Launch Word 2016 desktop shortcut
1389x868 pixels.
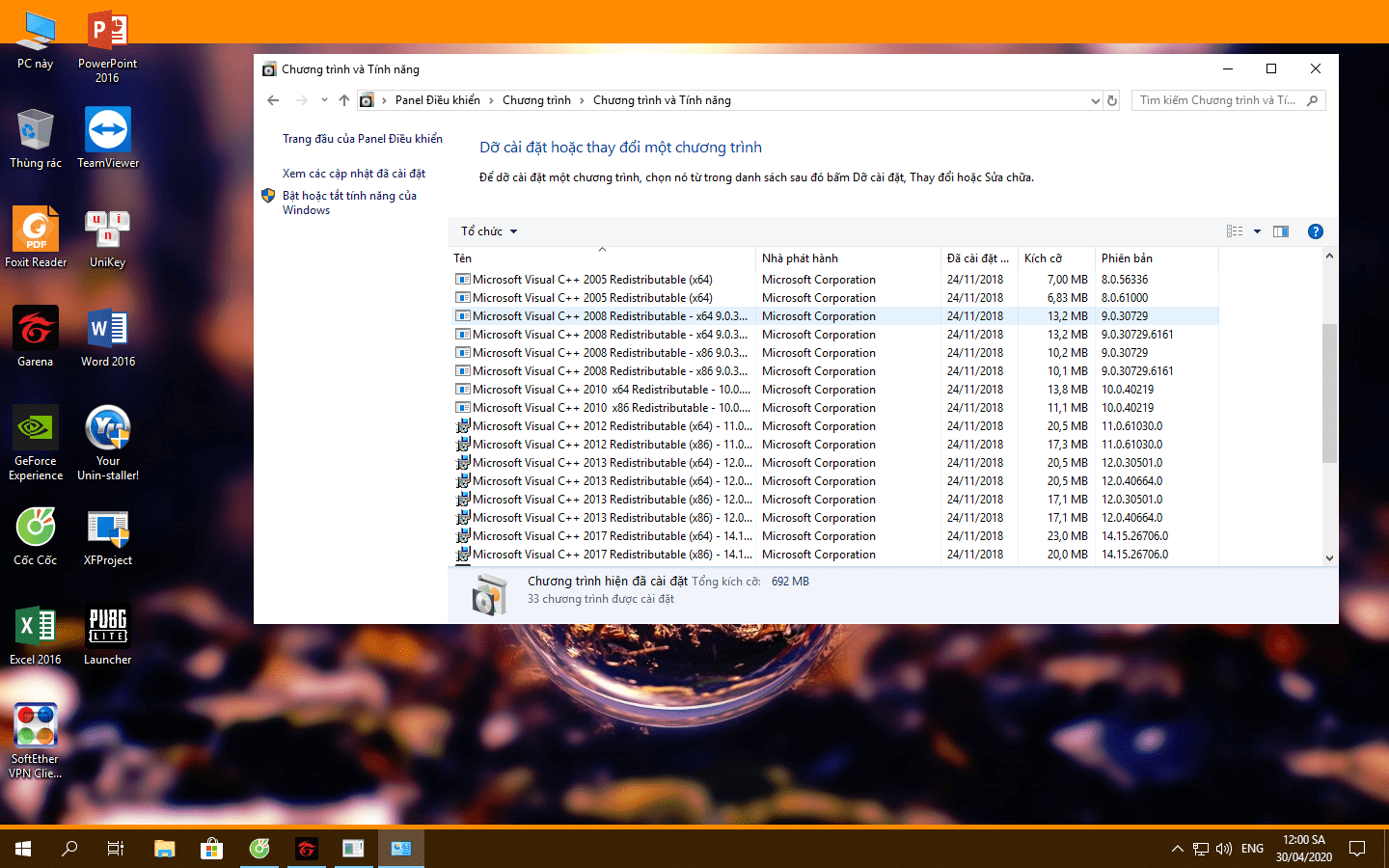click(x=108, y=337)
